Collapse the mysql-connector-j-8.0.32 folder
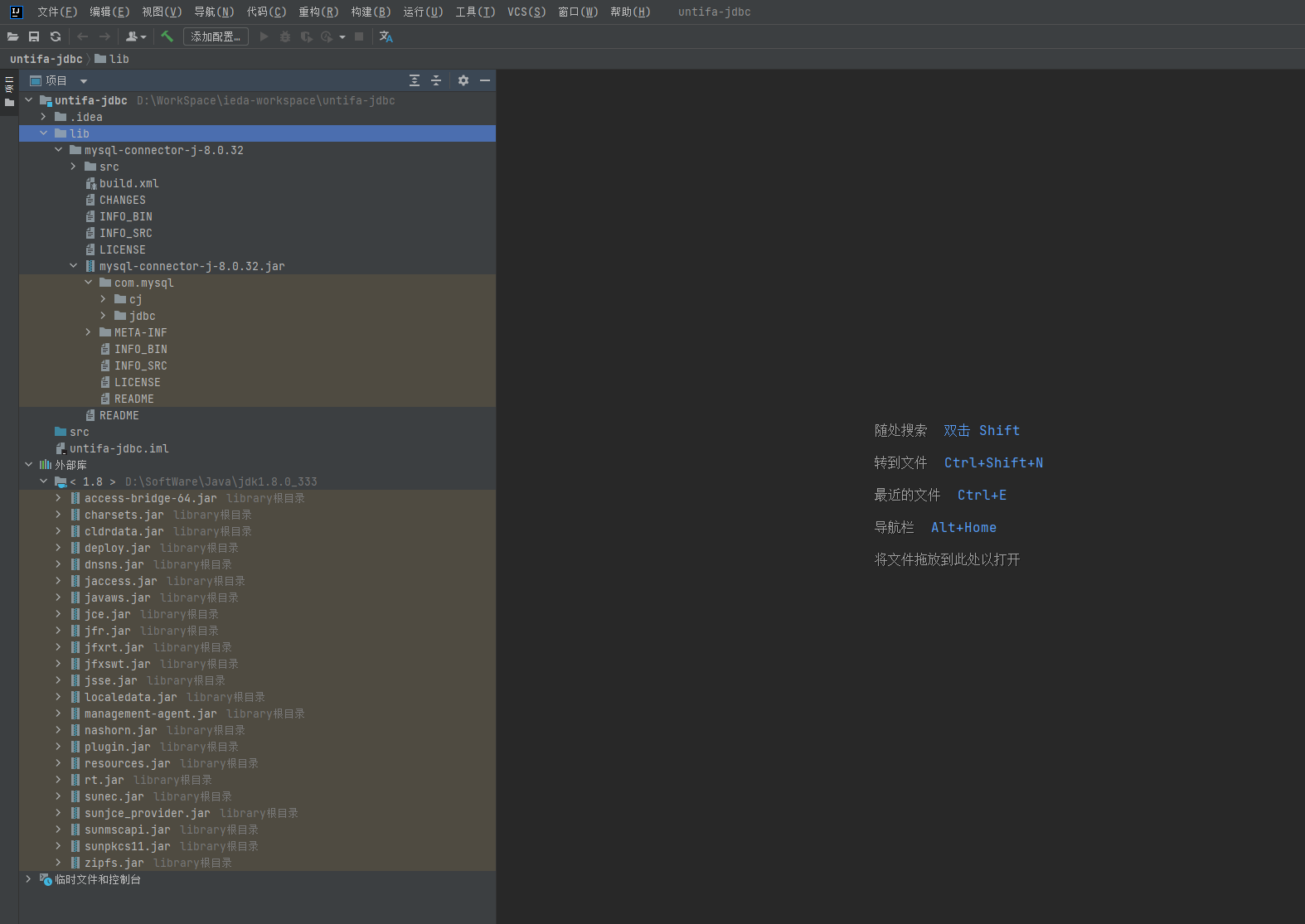Image resolution: width=1305 pixels, height=924 pixels. [x=59, y=150]
